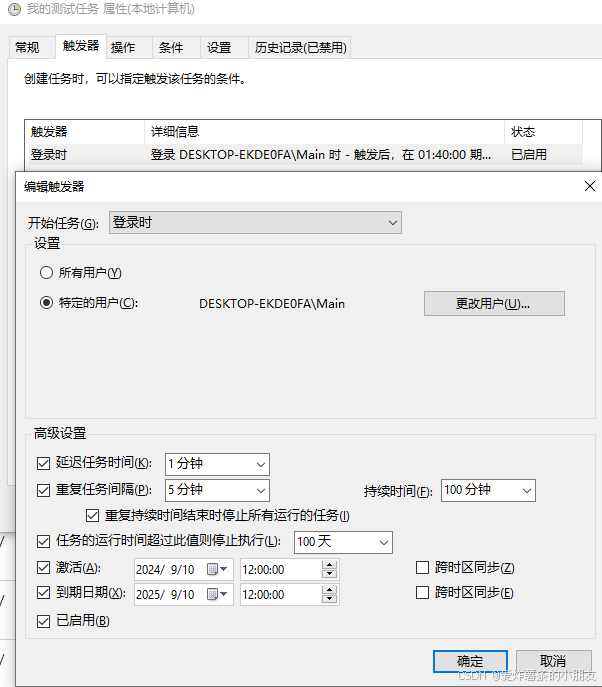Image resolution: width=602 pixels, height=687 pixels.
Task: Switch to the 条件 tab
Action: coord(176,47)
